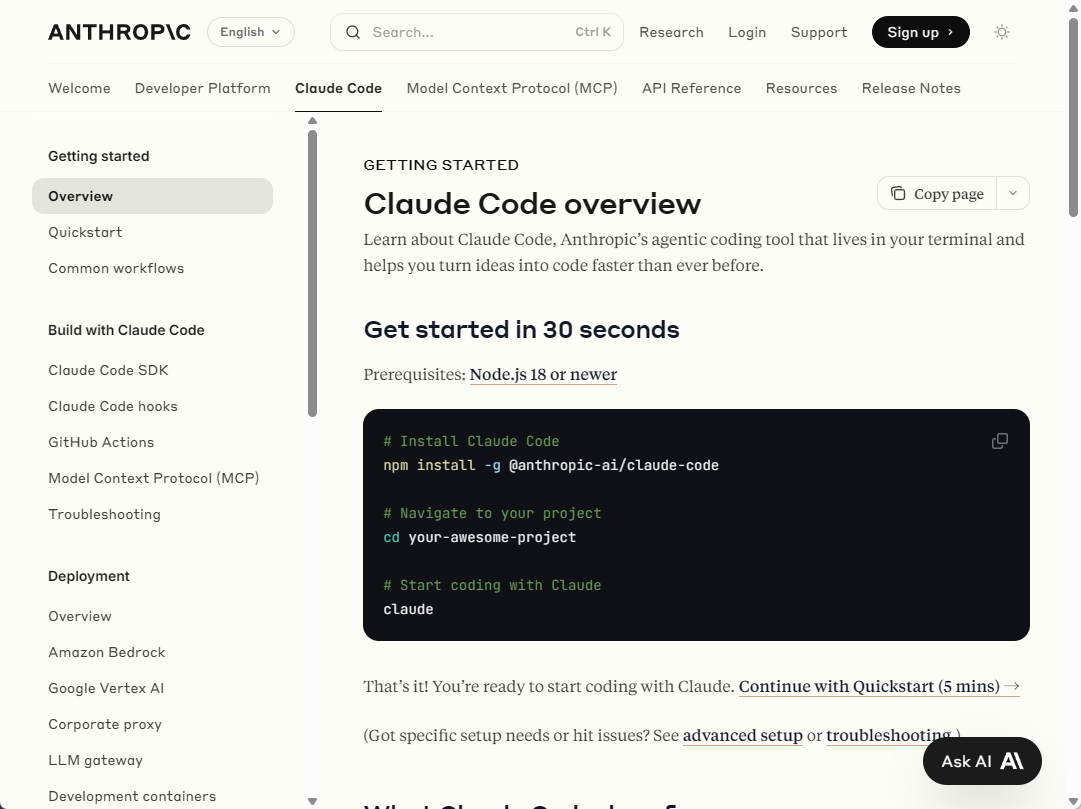
Task: Click the Anthropic logo
Action: [119, 32]
